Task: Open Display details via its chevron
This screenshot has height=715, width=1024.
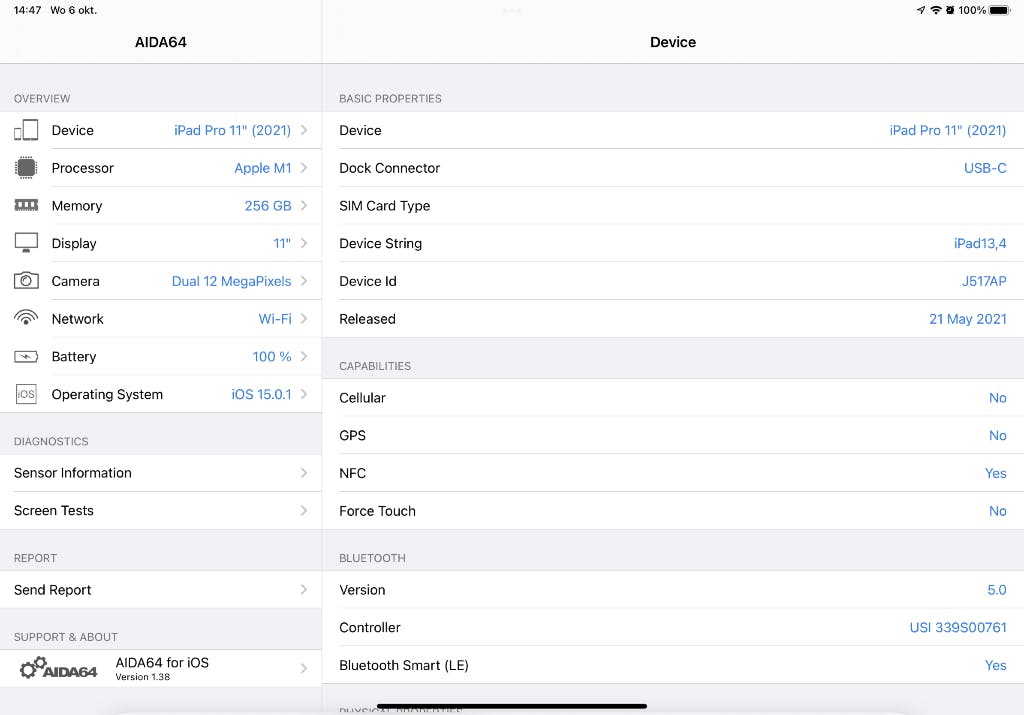Action: [304, 243]
